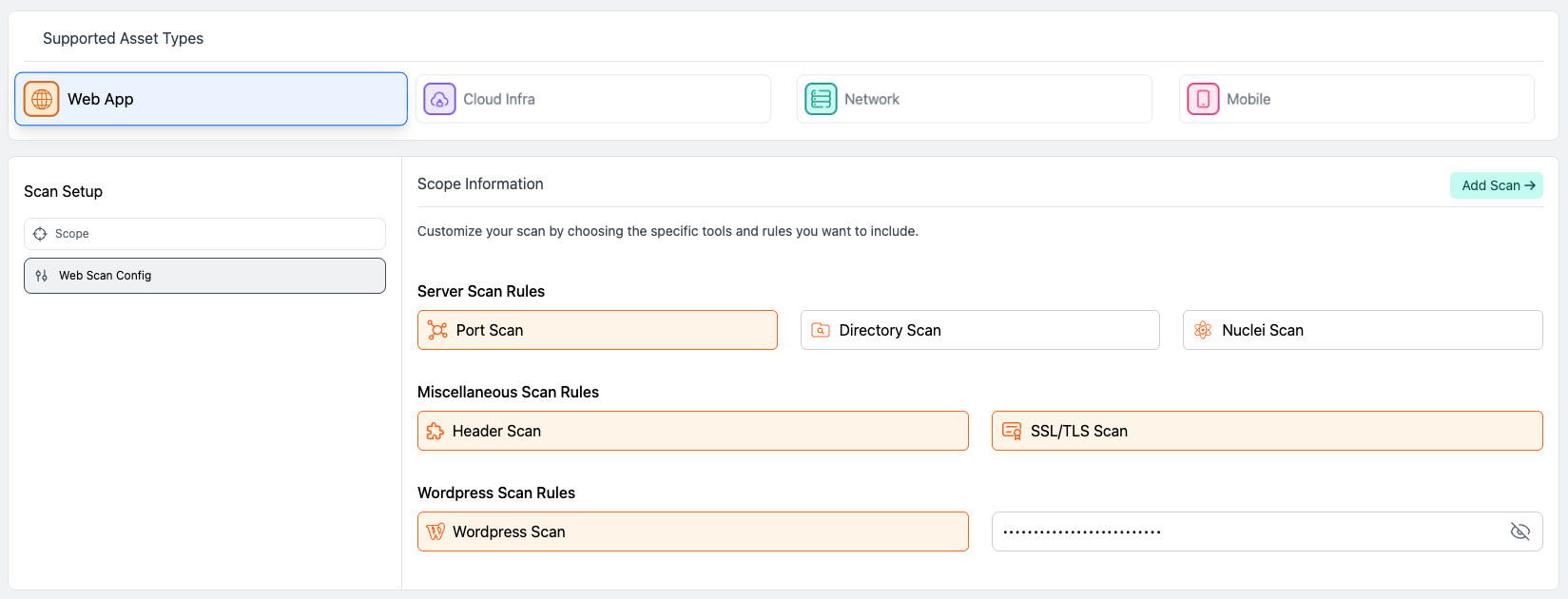The height and width of the screenshot is (599, 1568).
Task: Show the hidden password value
Action: pos(1520,531)
